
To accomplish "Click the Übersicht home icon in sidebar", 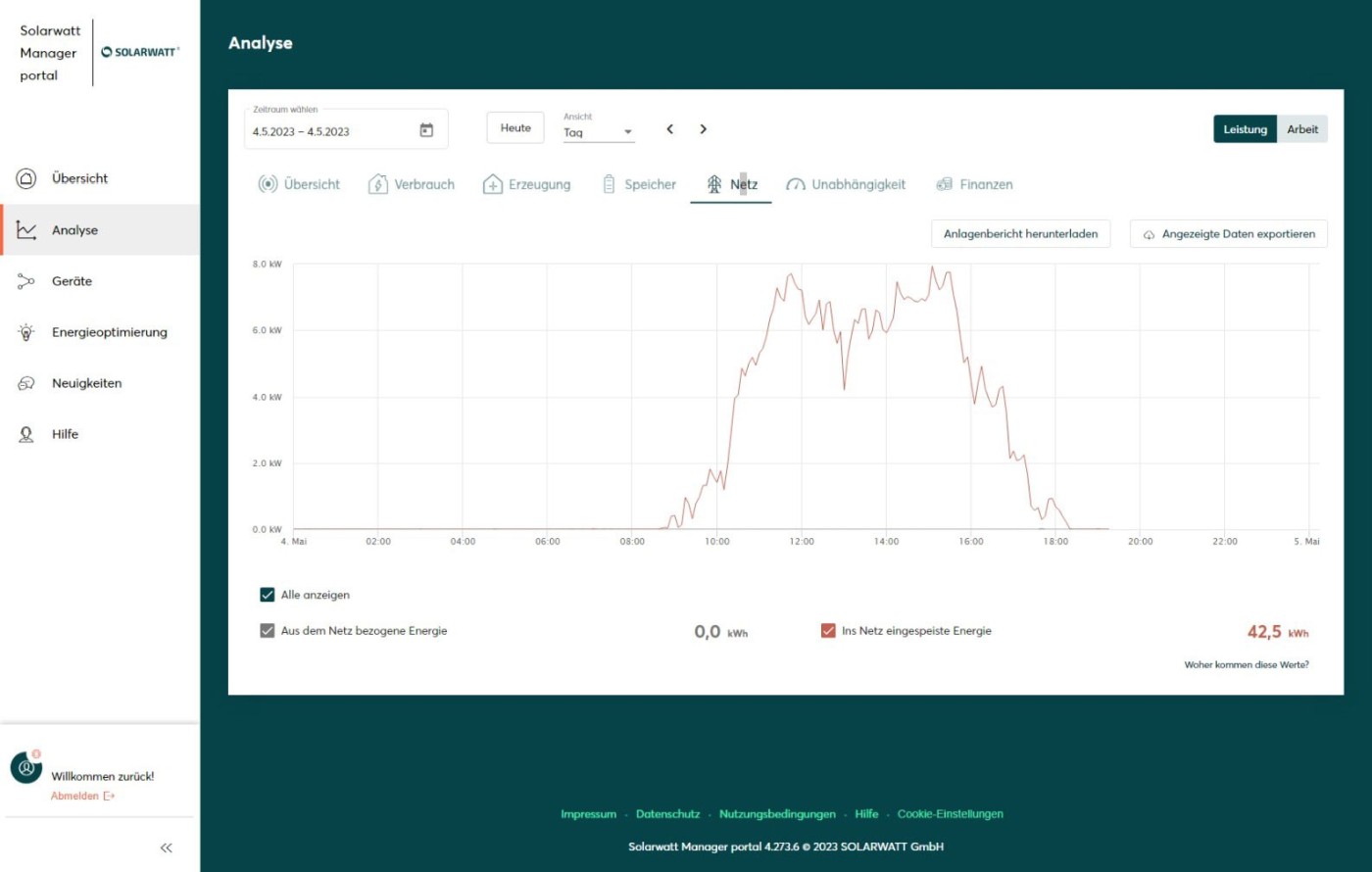I will coord(26,178).
